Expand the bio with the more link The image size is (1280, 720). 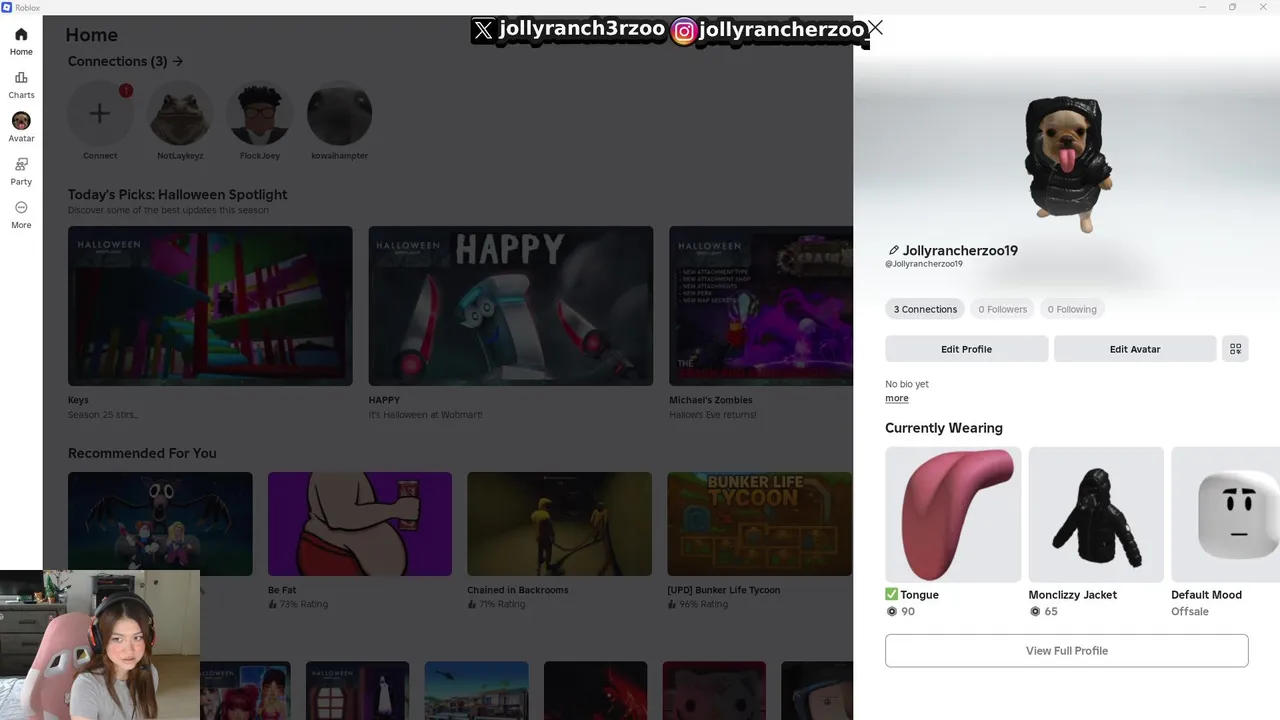[897, 398]
